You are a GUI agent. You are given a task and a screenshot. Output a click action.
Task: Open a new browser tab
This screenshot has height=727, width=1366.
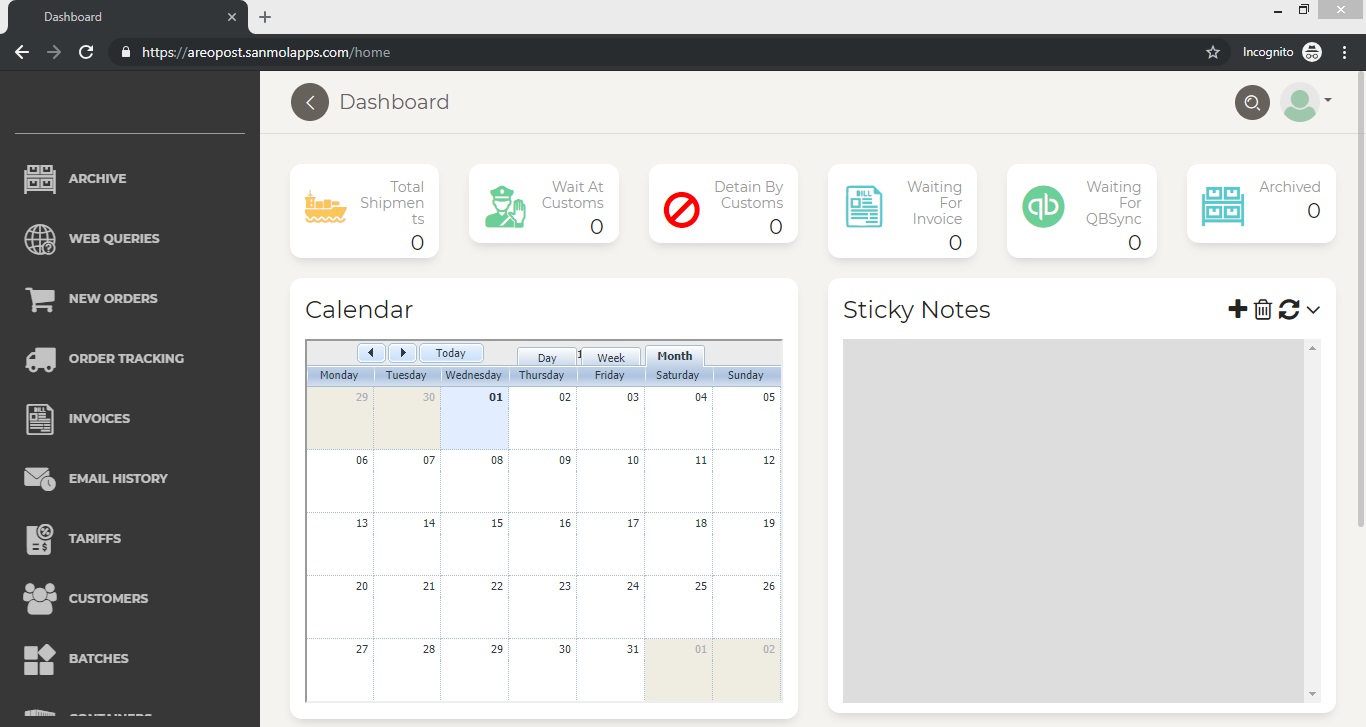pos(265,17)
